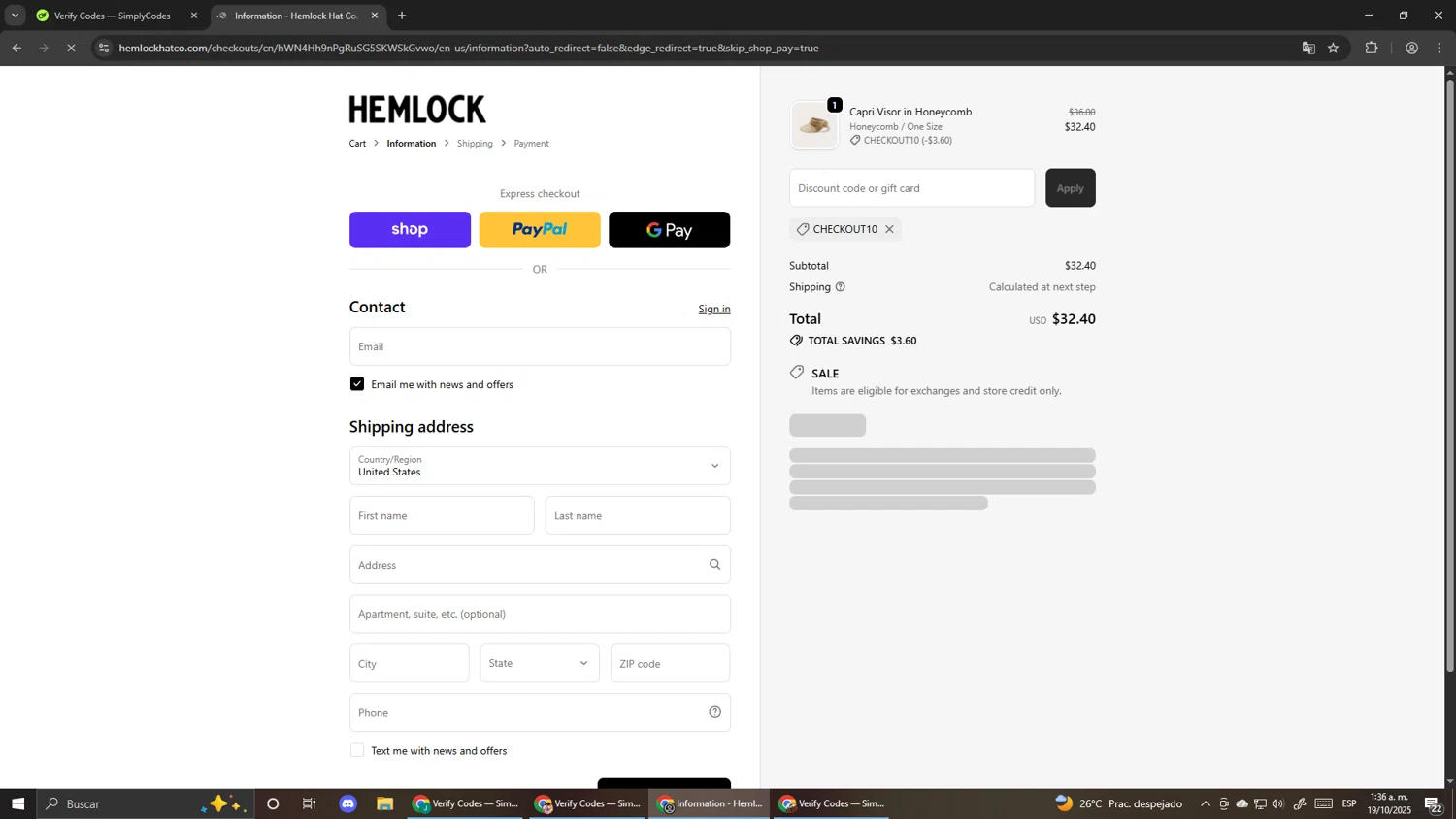Click the address search magnifier icon
Image resolution: width=1456 pixels, height=819 pixels.
(x=715, y=565)
